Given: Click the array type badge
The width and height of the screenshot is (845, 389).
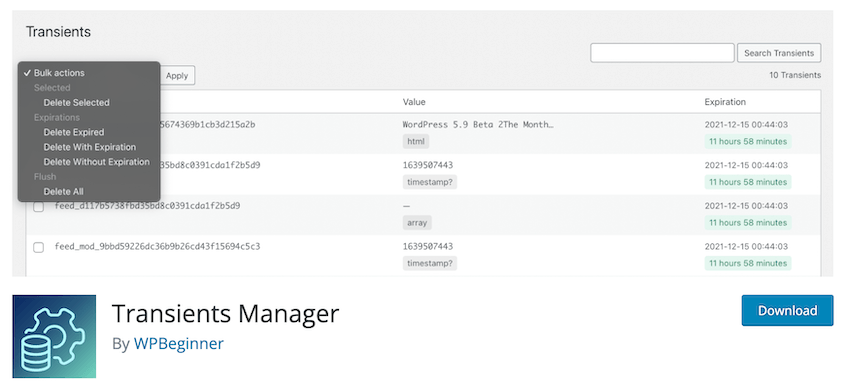Looking at the screenshot, I should [x=417, y=223].
